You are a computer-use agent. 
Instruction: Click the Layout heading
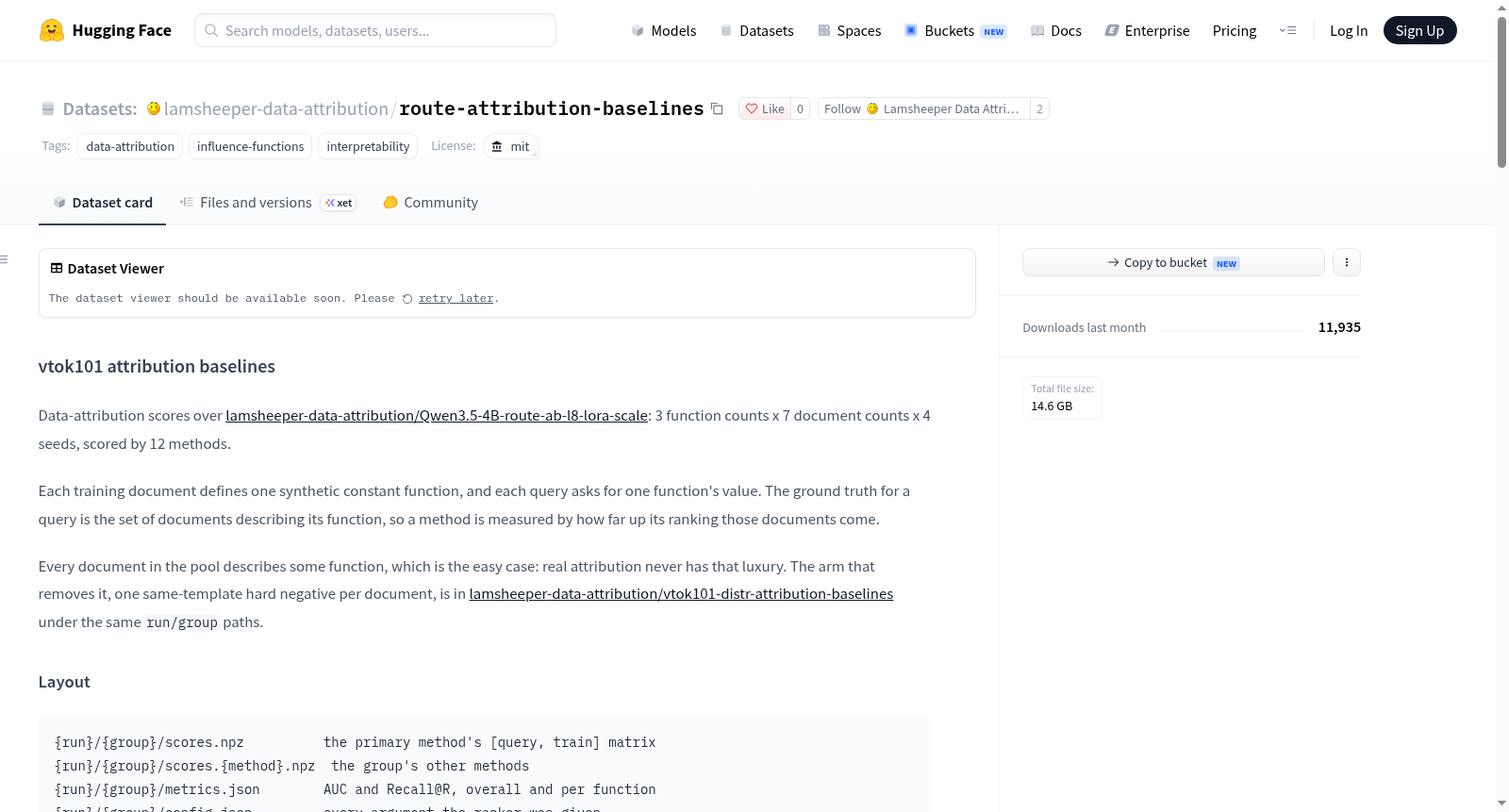tap(64, 682)
